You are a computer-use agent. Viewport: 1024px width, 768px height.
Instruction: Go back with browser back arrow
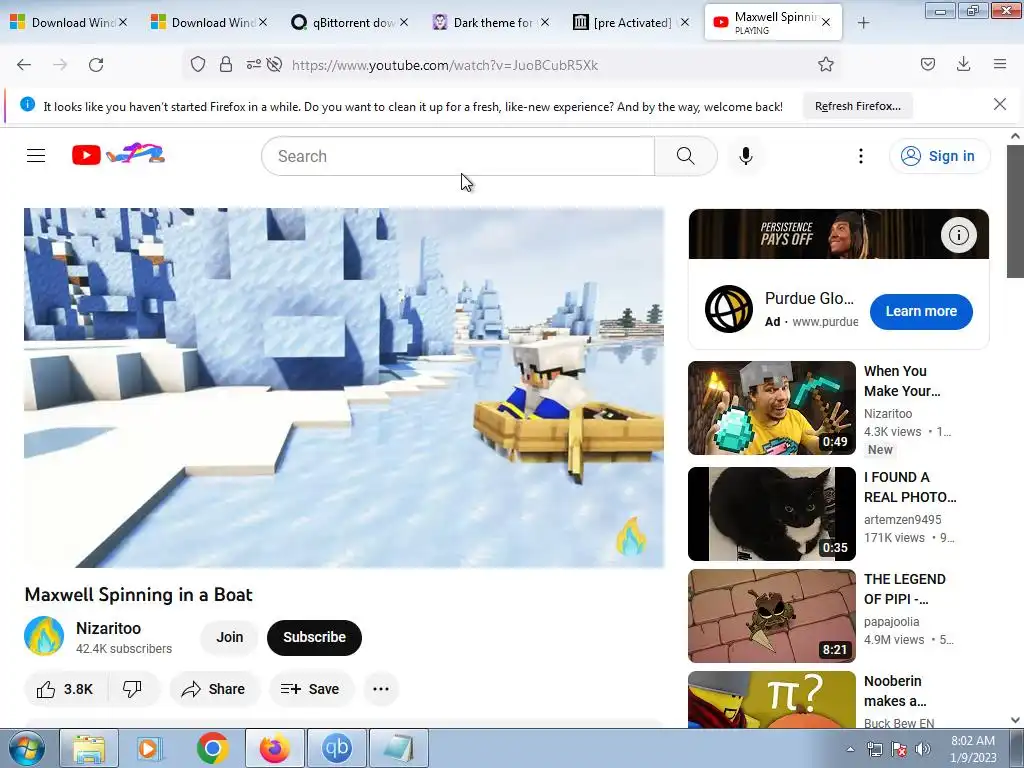[x=24, y=65]
